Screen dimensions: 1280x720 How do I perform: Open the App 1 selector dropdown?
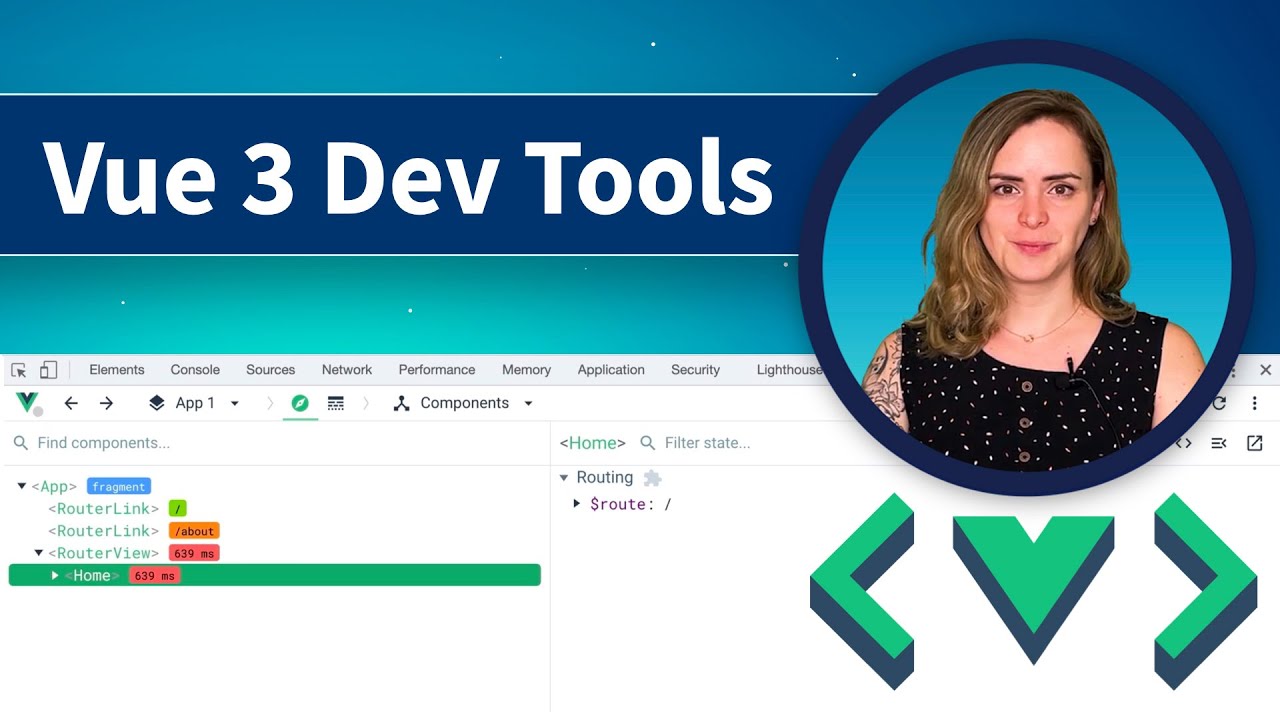pyautogui.click(x=194, y=403)
